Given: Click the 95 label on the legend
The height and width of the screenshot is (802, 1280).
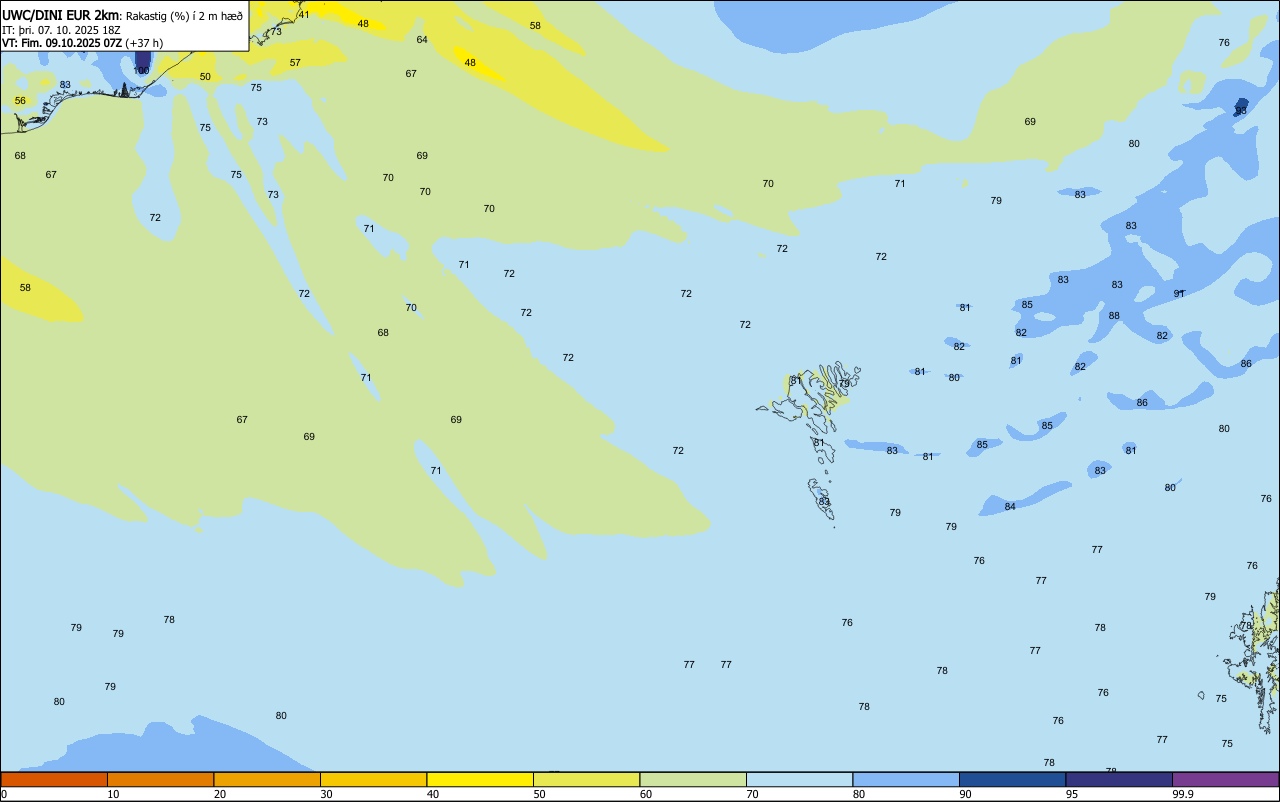Looking at the screenshot, I should point(1072,794).
